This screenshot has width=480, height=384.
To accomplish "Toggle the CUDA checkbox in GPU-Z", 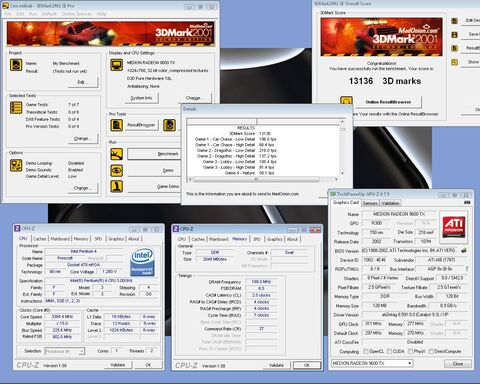I will pos(389,351).
